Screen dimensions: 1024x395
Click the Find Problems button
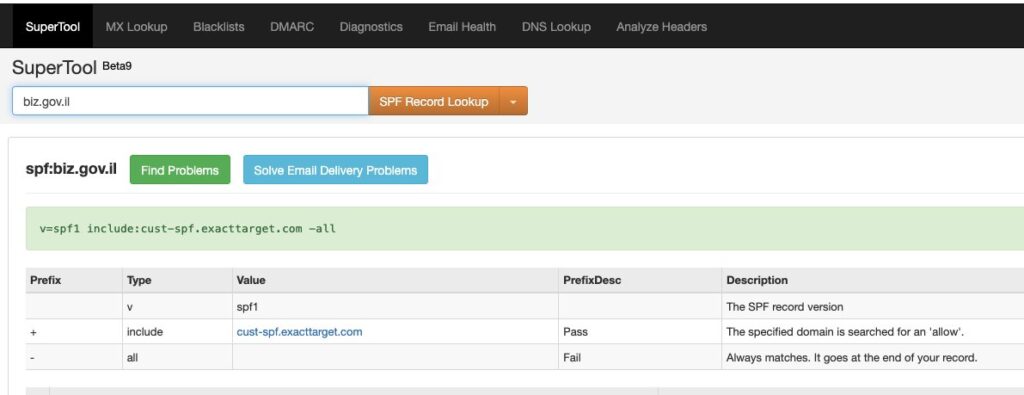point(180,170)
